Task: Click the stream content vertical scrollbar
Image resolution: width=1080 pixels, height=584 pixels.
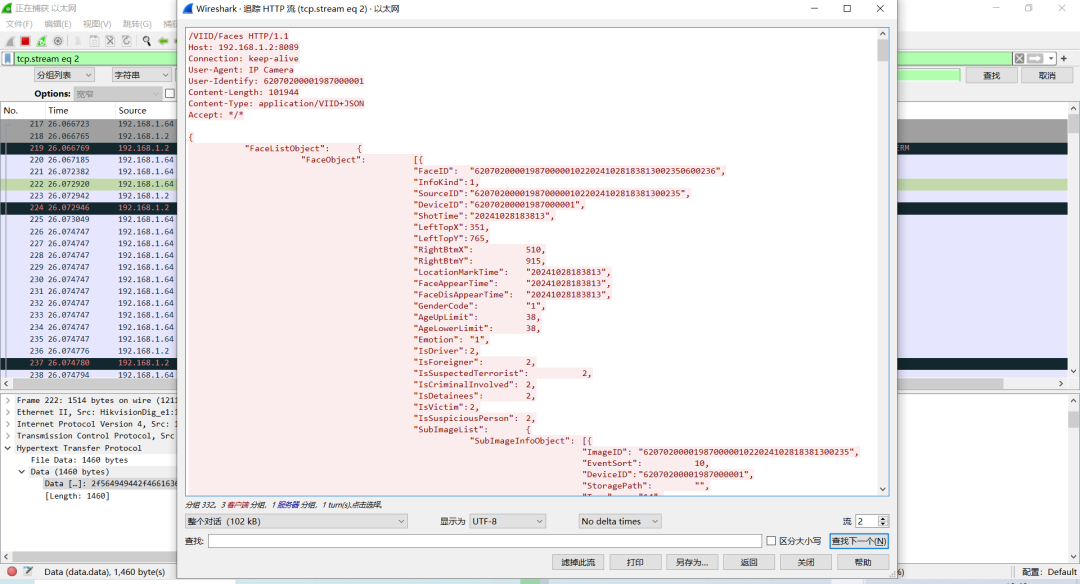Action: (883, 260)
